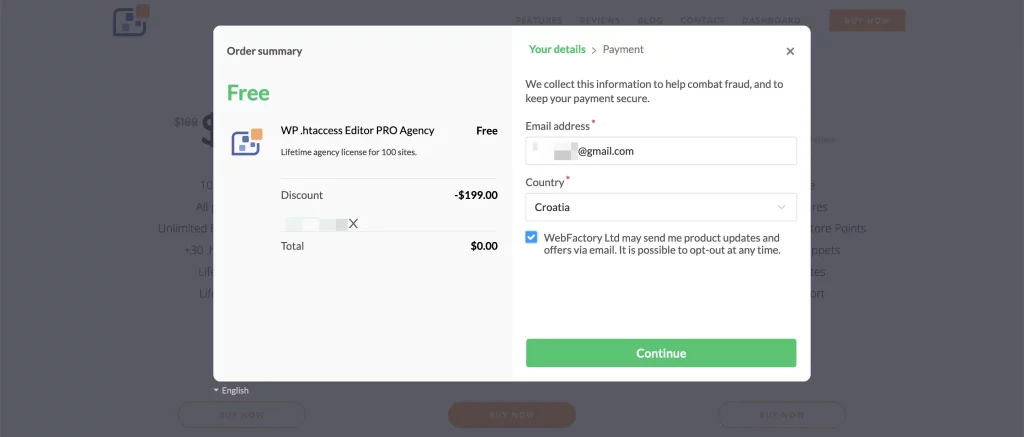Open the Blog navigation link
The height and width of the screenshot is (437, 1024).
tap(649, 20)
